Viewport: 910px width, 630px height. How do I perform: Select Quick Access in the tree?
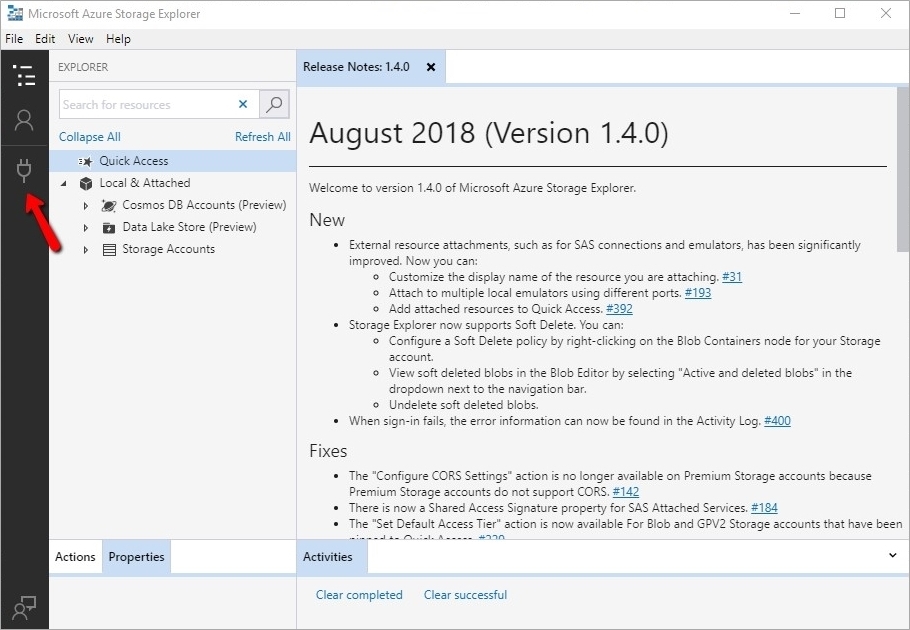tap(133, 161)
